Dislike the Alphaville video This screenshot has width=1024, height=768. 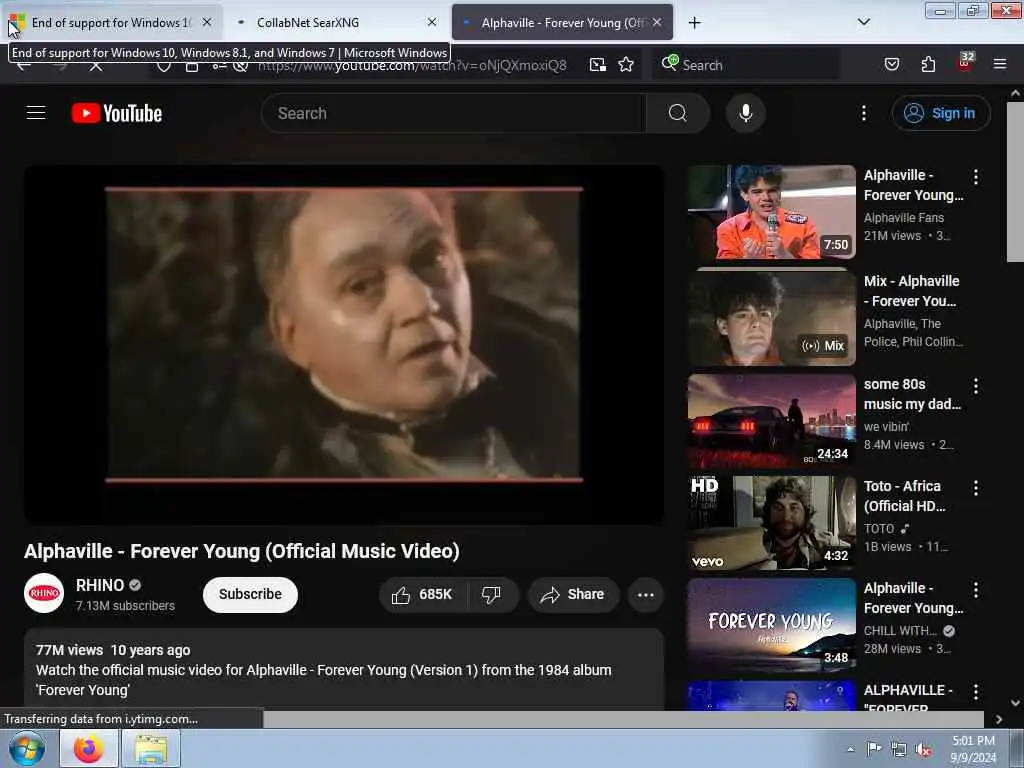[491, 594]
